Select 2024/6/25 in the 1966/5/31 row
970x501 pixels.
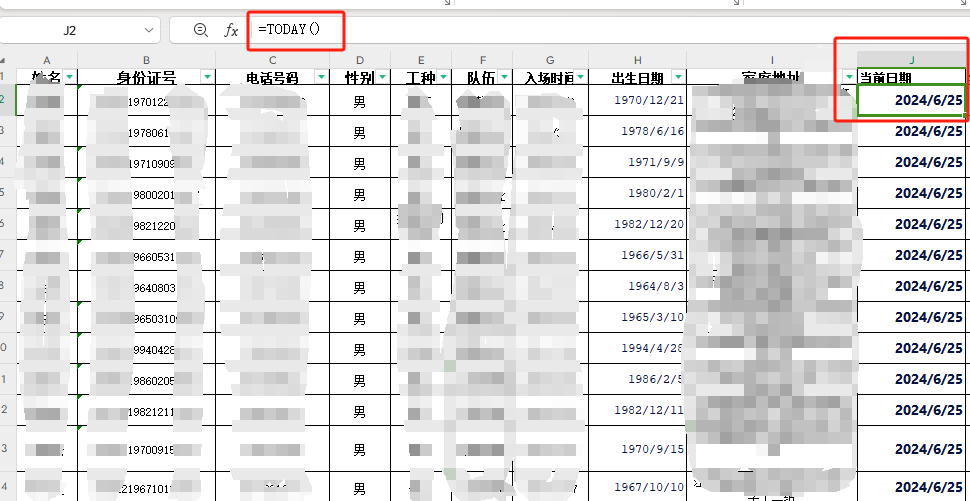point(912,255)
